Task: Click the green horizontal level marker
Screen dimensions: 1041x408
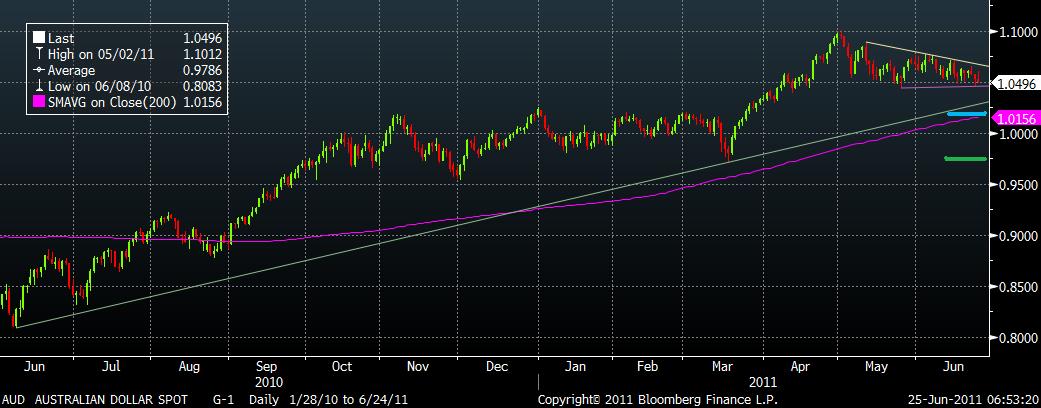Action: point(965,158)
